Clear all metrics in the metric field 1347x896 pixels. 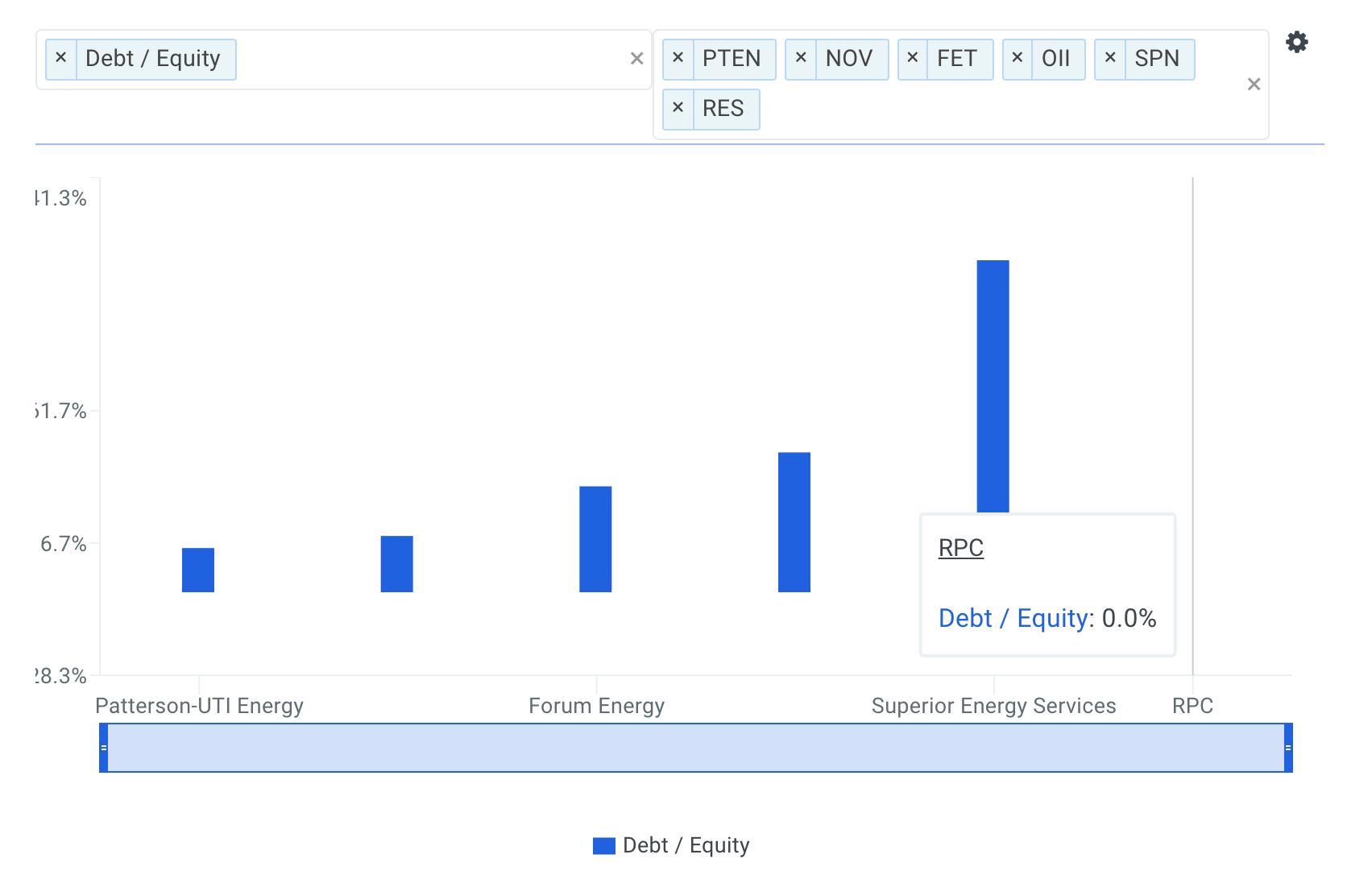[636, 59]
